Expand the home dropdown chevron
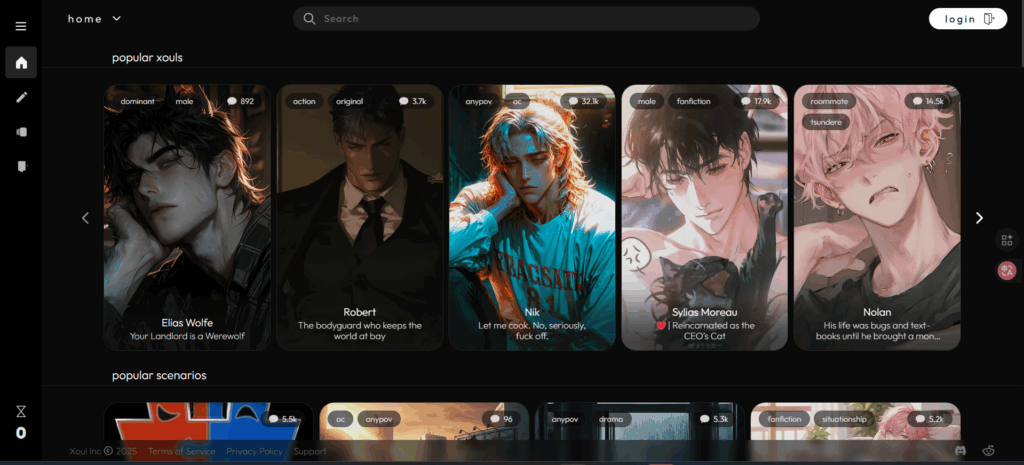 click(117, 18)
